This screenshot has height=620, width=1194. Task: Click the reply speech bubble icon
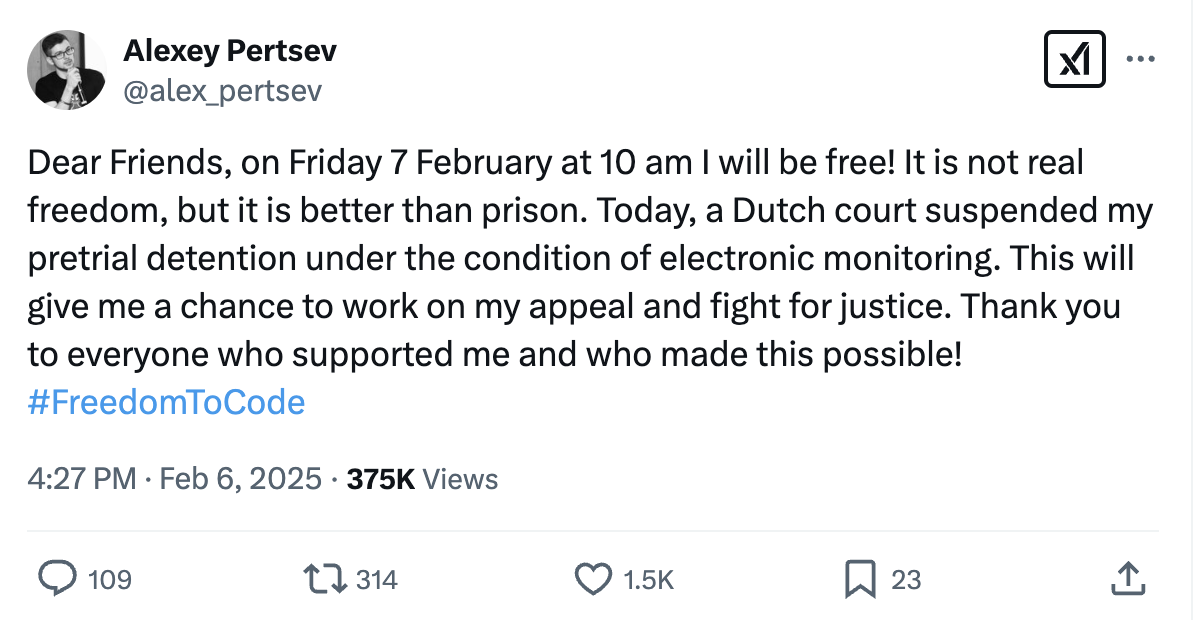point(58,579)
